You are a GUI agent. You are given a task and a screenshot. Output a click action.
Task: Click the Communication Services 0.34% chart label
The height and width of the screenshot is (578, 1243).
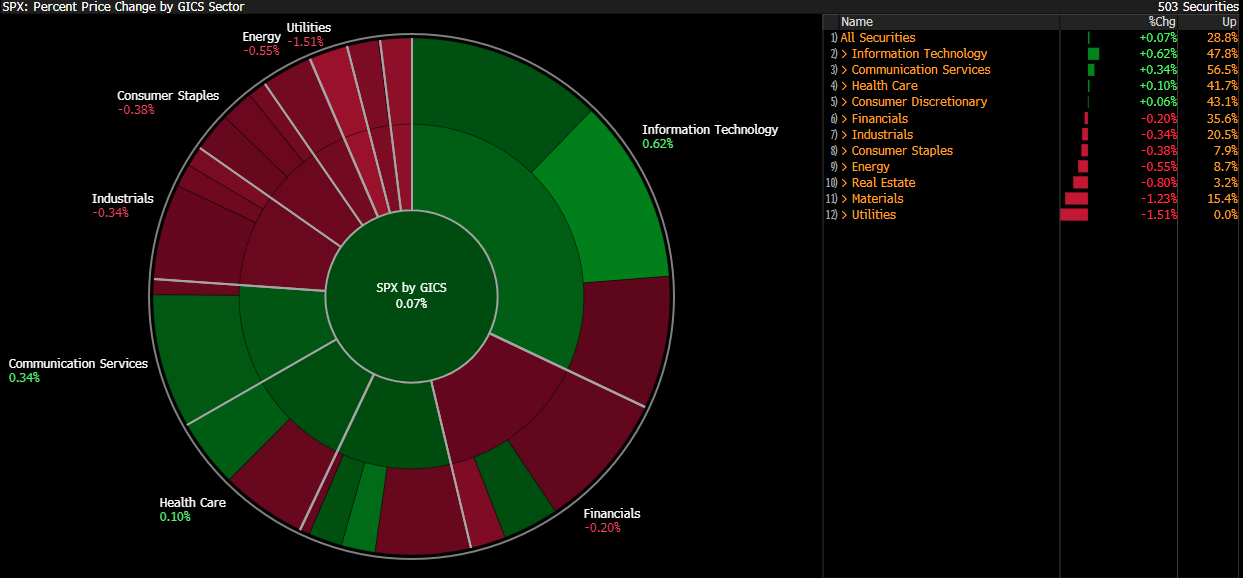tap(78, 370)
